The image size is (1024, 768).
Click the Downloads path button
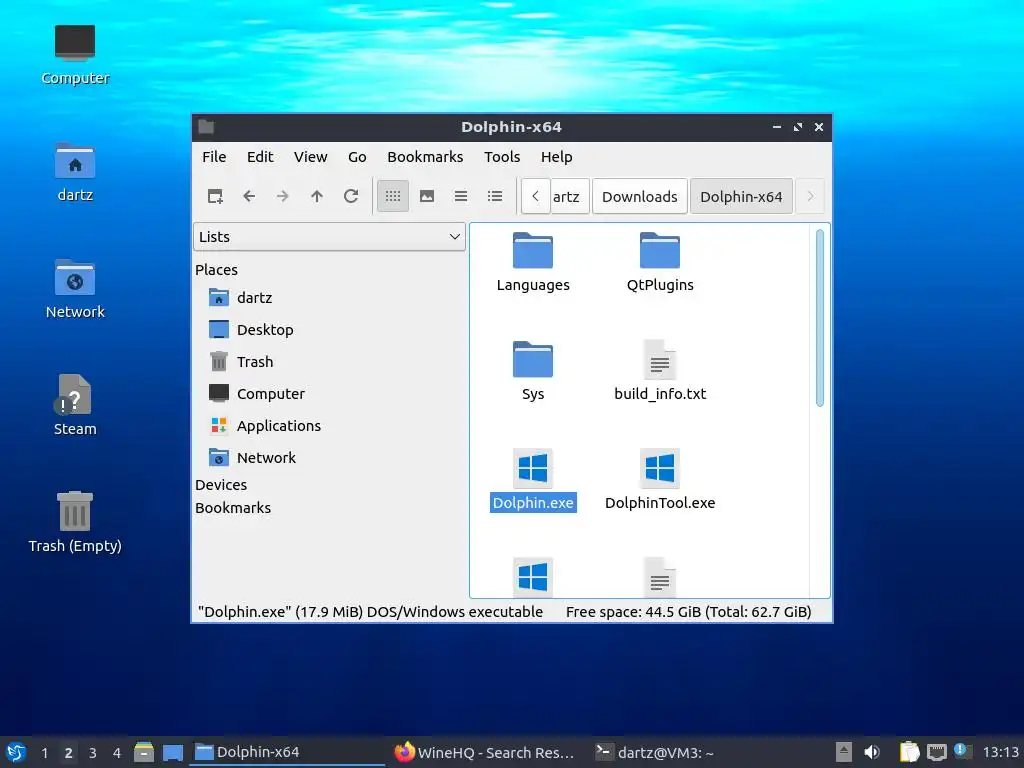click(639, 196)
